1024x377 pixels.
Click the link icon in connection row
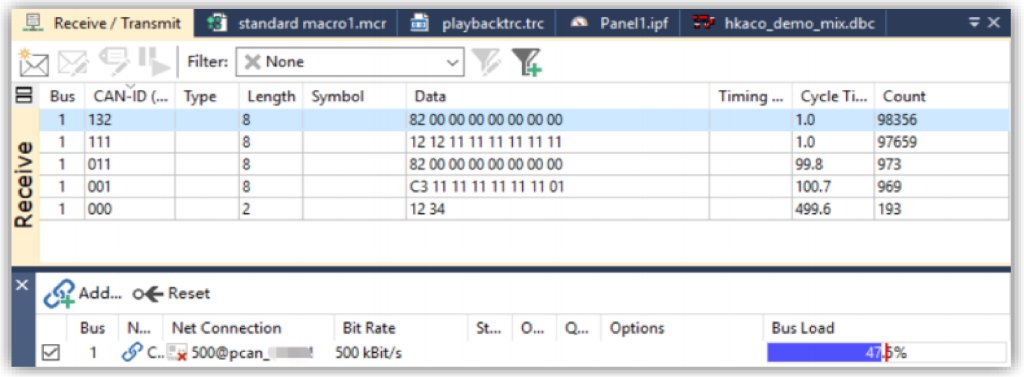[132, 353]
